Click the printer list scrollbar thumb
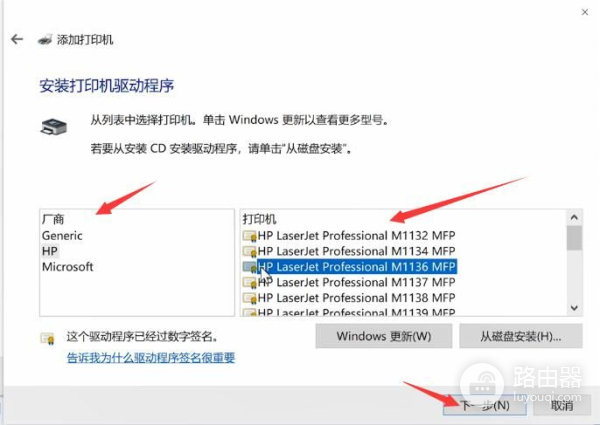 tap(574, 238)
